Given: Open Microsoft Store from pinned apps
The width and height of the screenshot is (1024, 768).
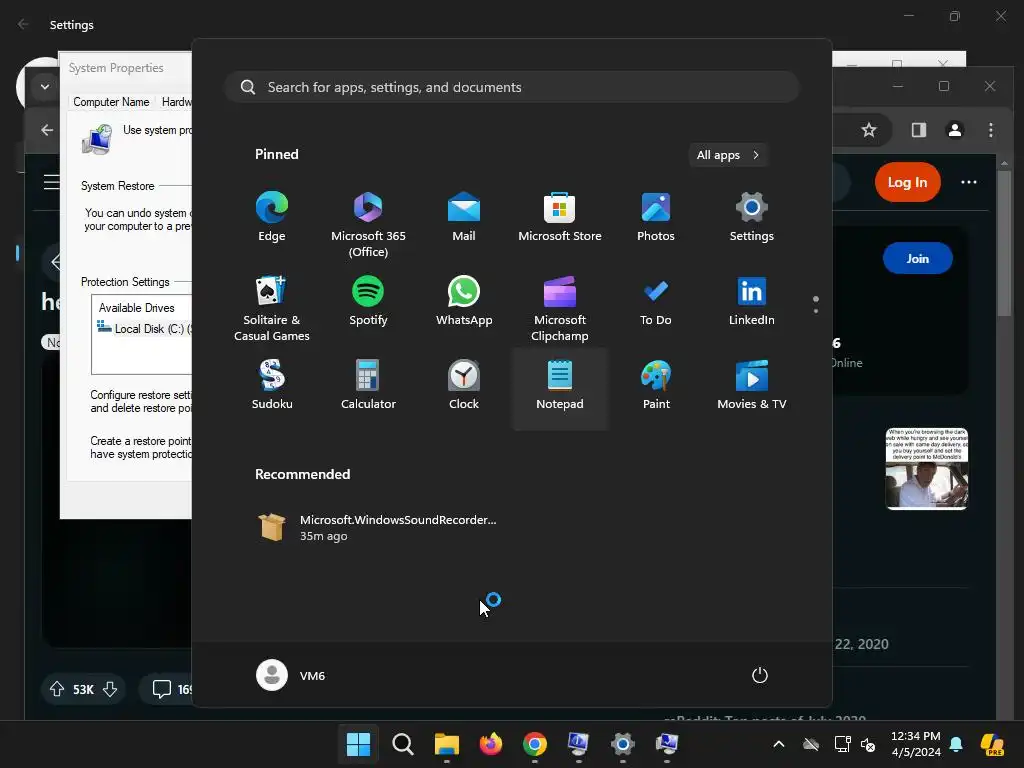Looking at the screenshot, I should pyautogui.click(x=560, y=217).
